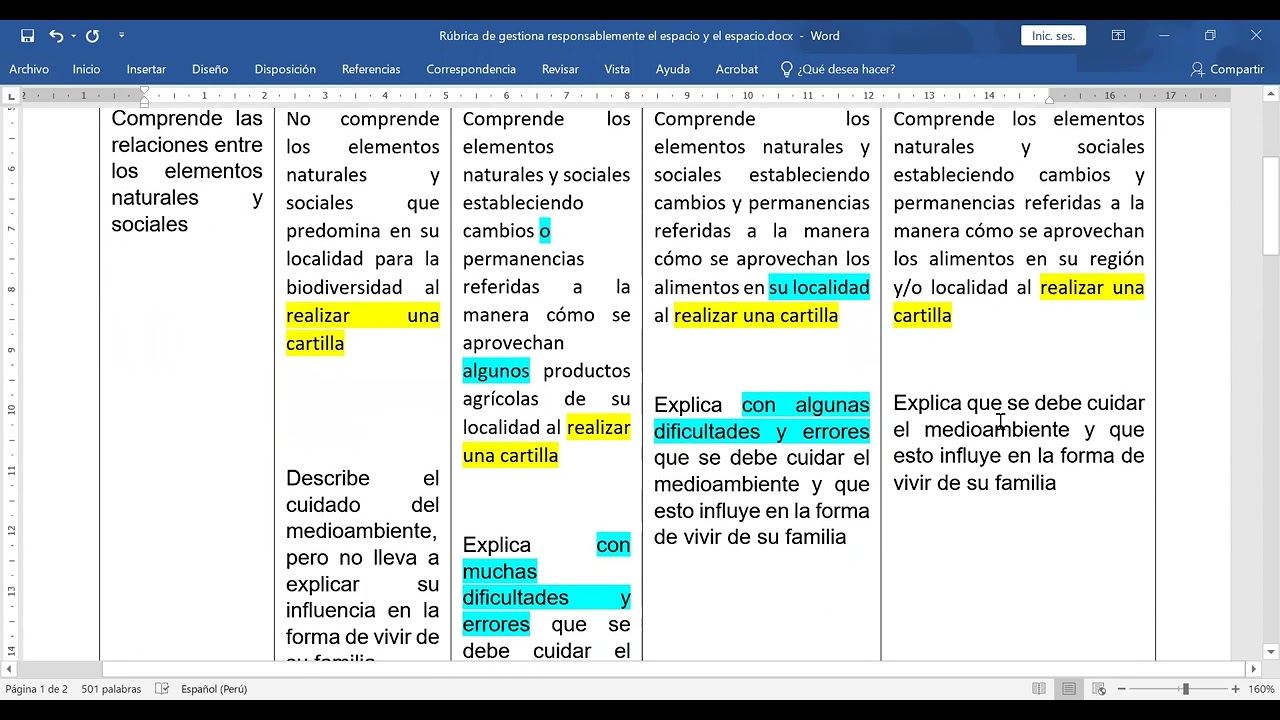Click the highlighted word 'algunos'
This screenshot has width=1280, height=720.
coord(496,371)
